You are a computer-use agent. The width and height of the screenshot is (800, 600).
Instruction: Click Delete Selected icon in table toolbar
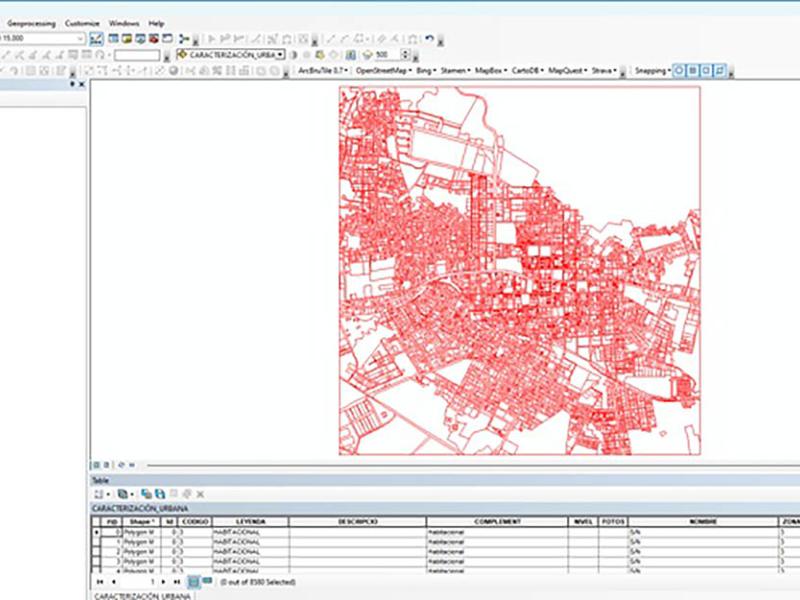click(200, 494)
